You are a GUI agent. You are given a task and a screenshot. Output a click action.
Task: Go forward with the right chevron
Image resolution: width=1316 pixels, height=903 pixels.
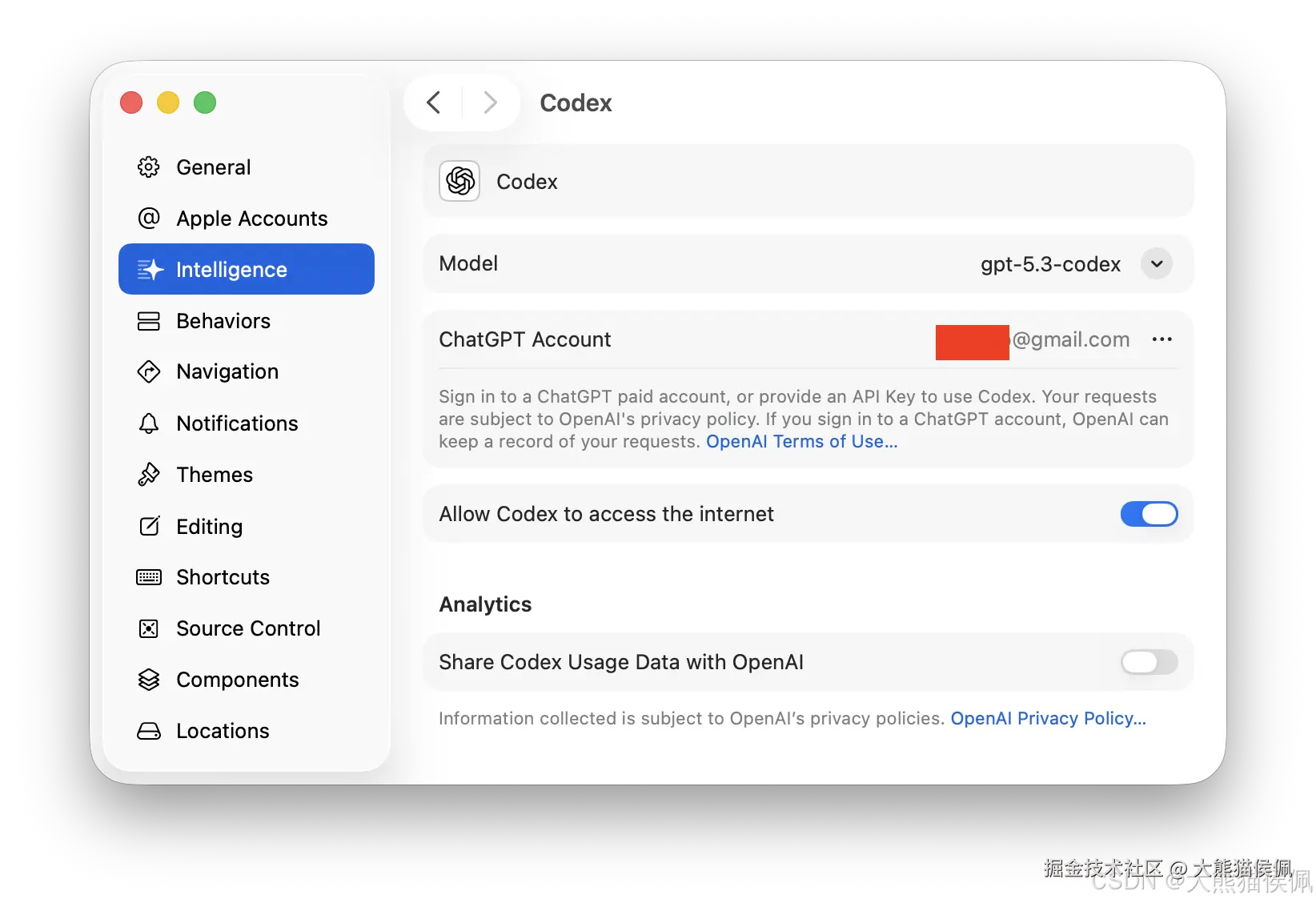(x=491, y=102)
